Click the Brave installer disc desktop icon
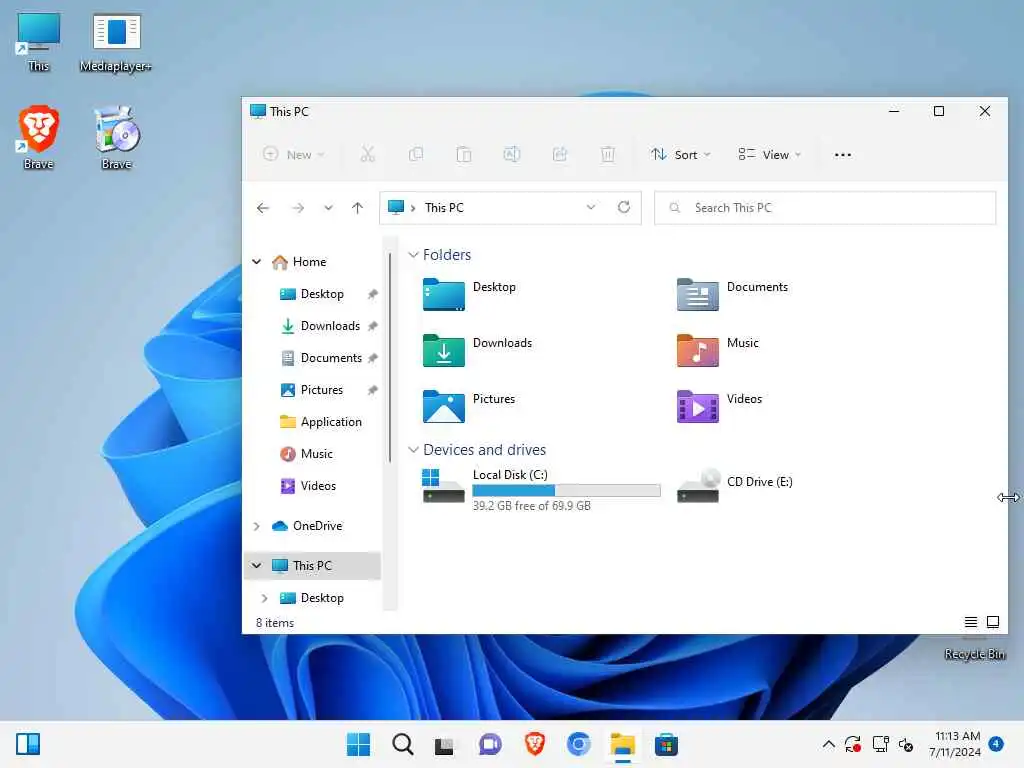Image resolution: width=1024 pixels, height=768 pixels. tap(116, 138)
